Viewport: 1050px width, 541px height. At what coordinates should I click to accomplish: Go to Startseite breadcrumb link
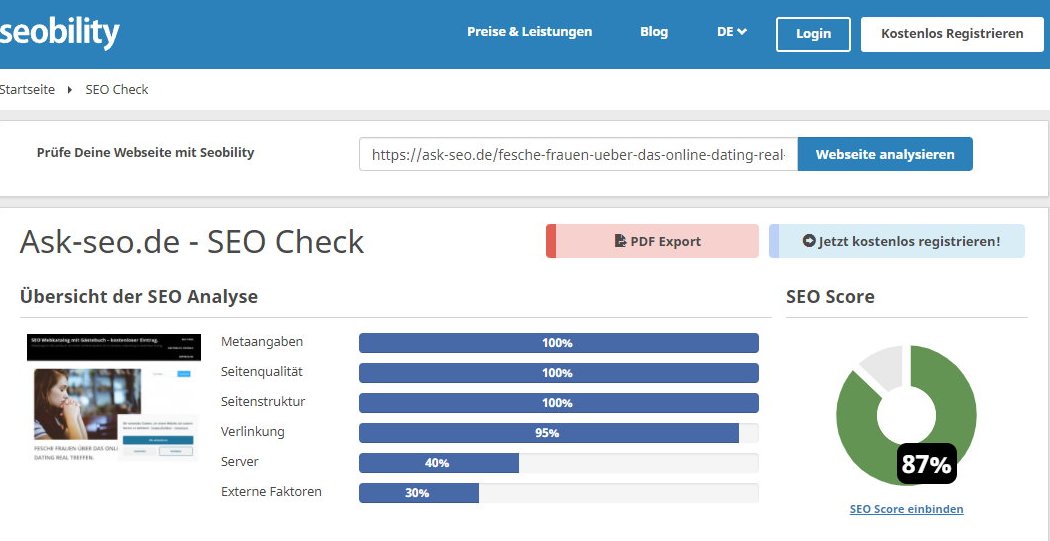click(x=27, y=89)
